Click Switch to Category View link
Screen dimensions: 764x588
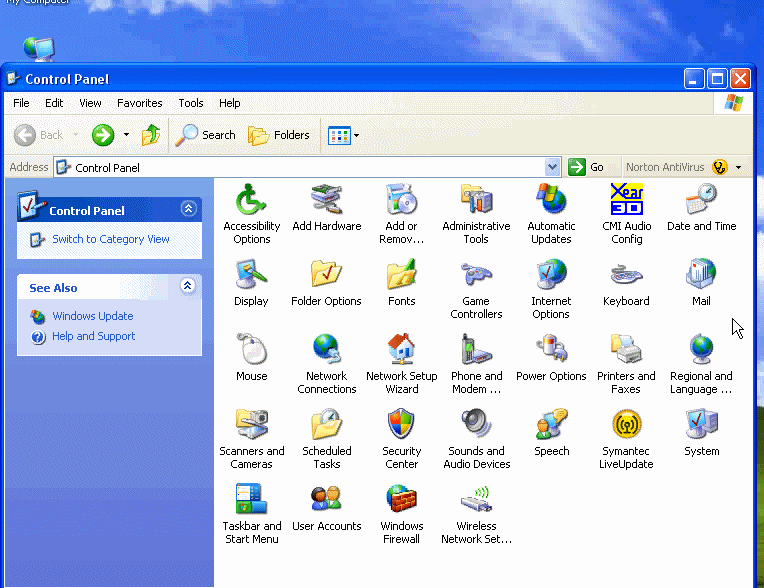coord(110,239)
